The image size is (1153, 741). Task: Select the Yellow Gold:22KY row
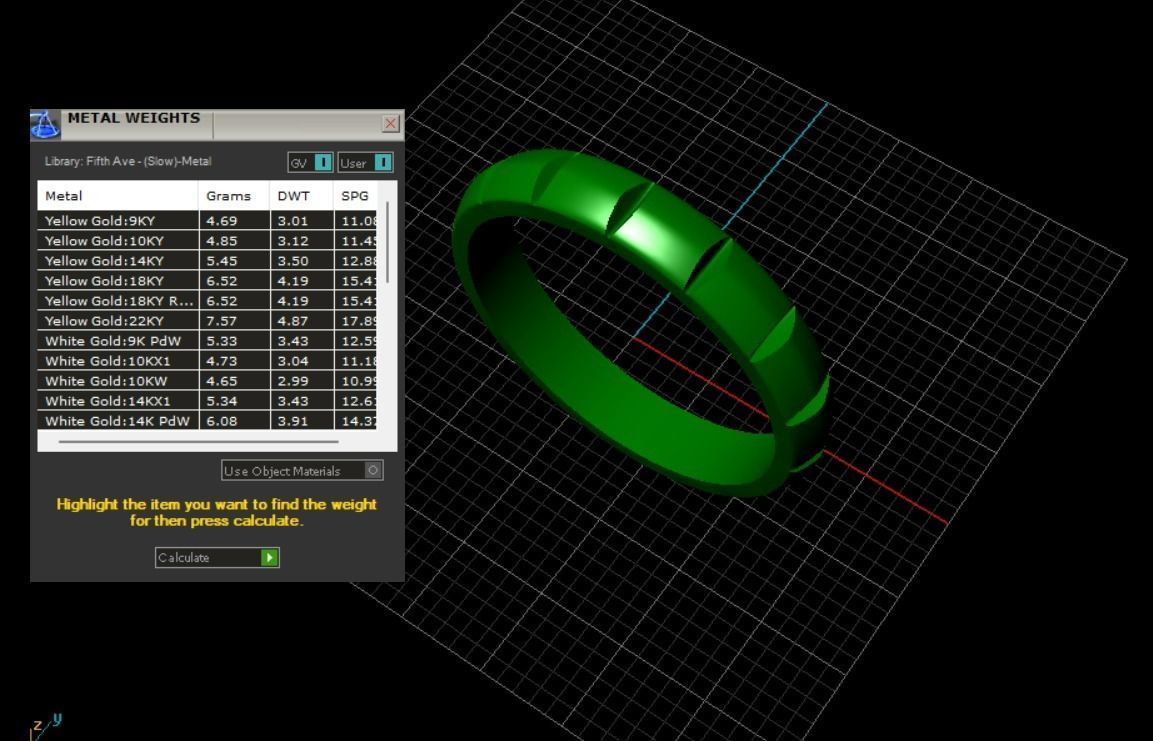(207, 321)
